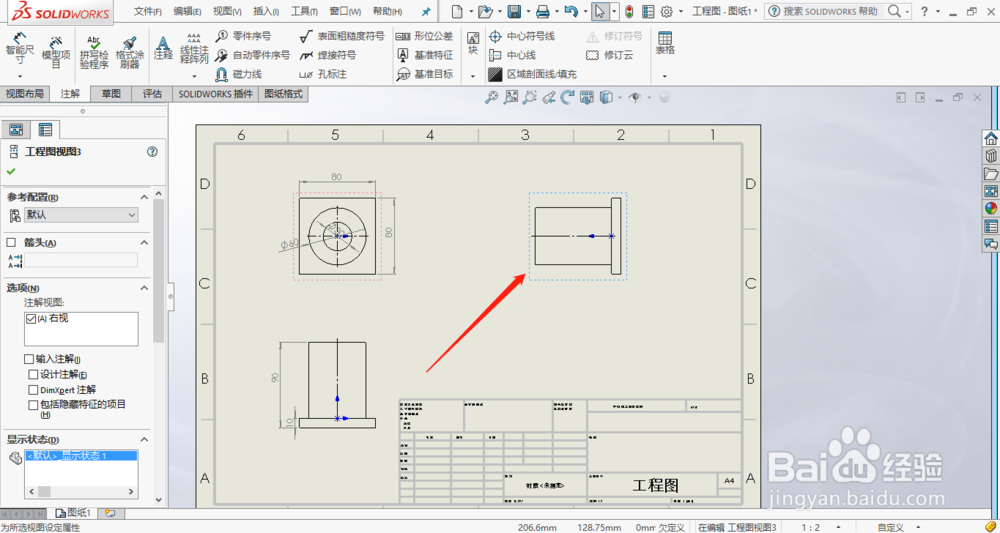Insert a Note annotation
This screenshot has width=1000, height=533.
coord(163,48)
